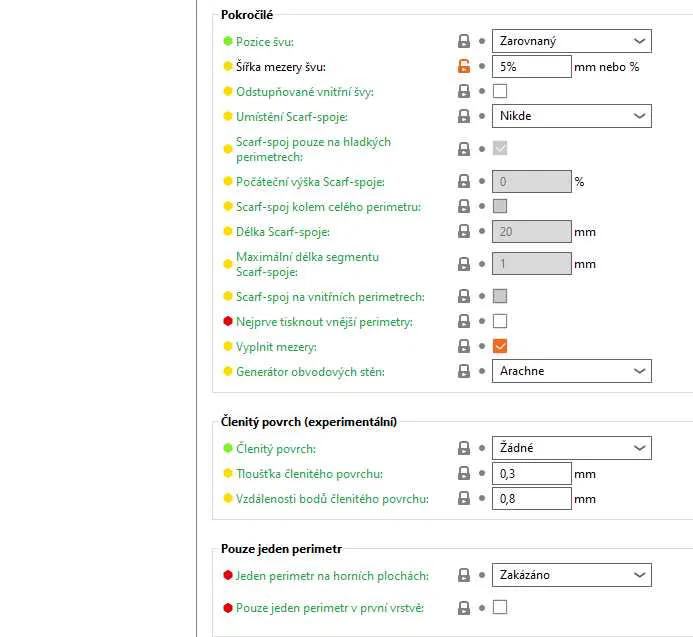
Task: Expand the Generátor obvodových stěn Arachne dropdown
Action: pos(571,371)
